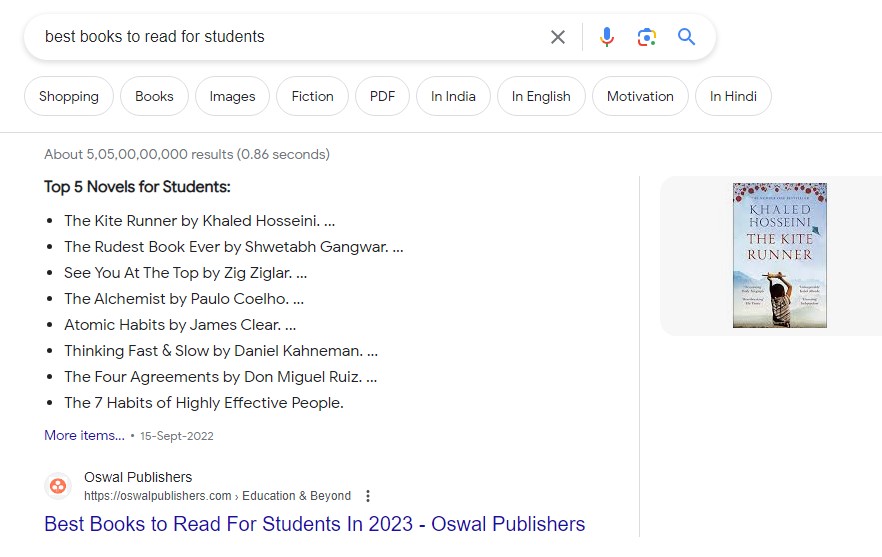Open The Kite Runner book cover thumbnail

click(780, 255)
